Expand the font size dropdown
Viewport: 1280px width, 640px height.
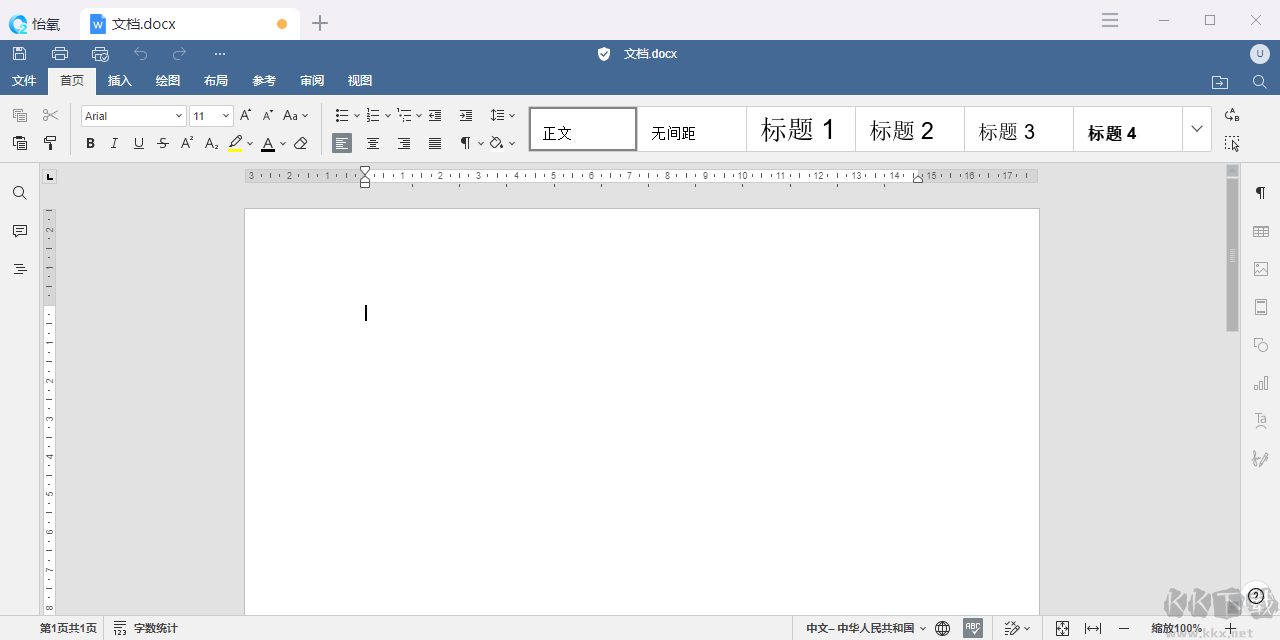coord(226,116)
